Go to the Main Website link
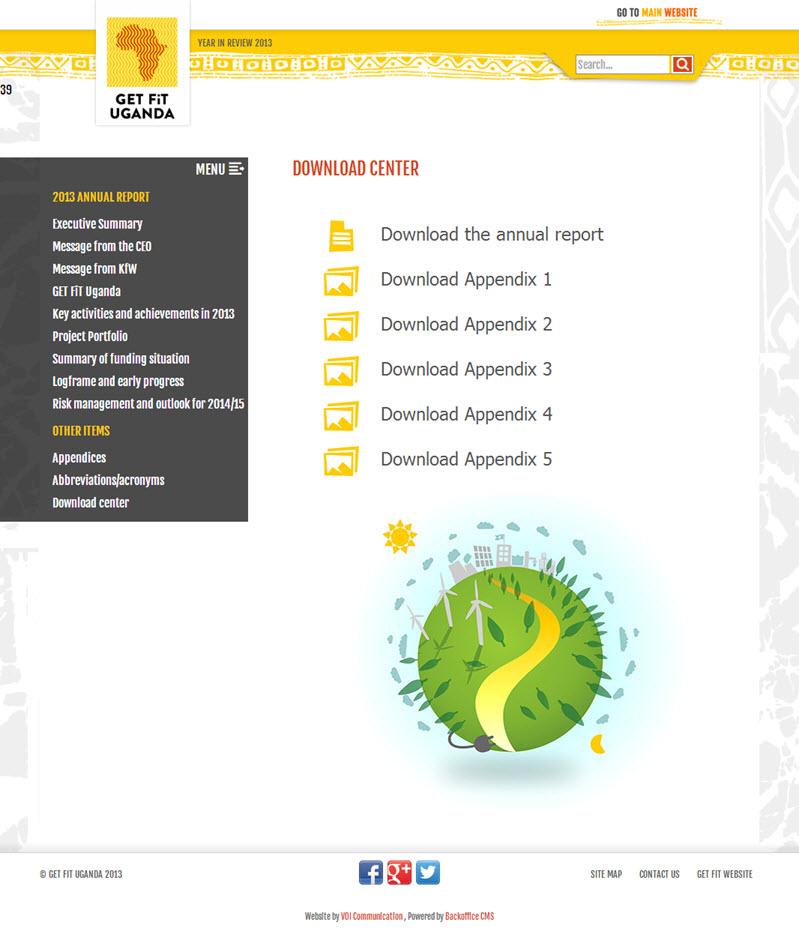Image resolution: width=799 pixels, height=937 pixels. pos(657,13)
